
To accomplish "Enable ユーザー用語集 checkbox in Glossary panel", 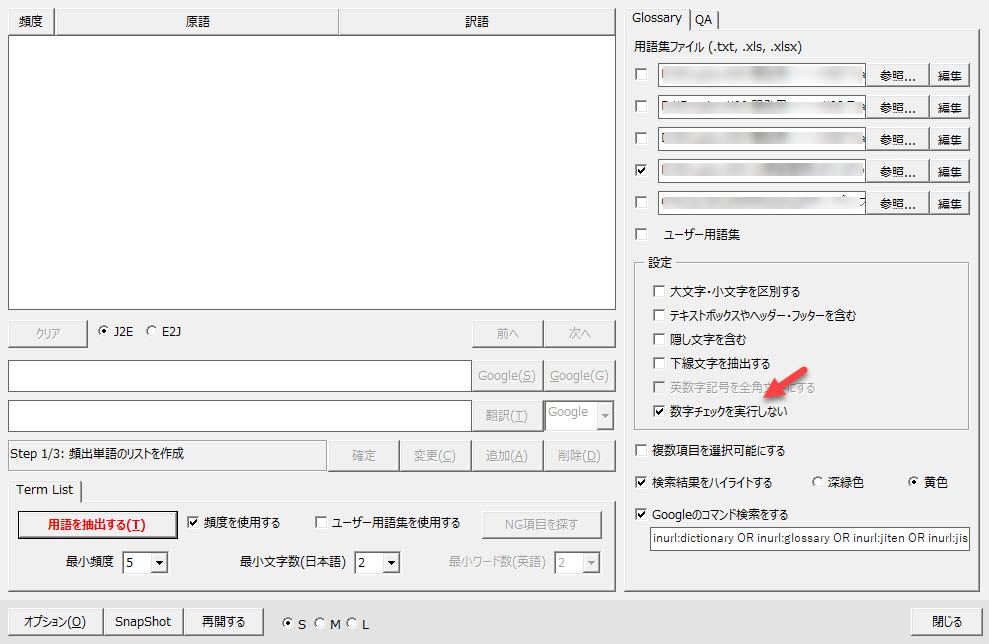I will [x=641, y=235].
